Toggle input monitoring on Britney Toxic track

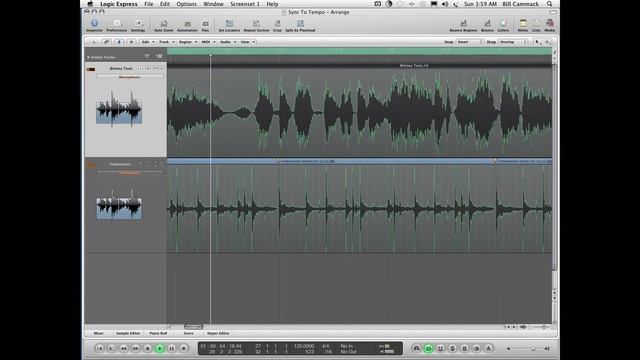click(140, 68)
